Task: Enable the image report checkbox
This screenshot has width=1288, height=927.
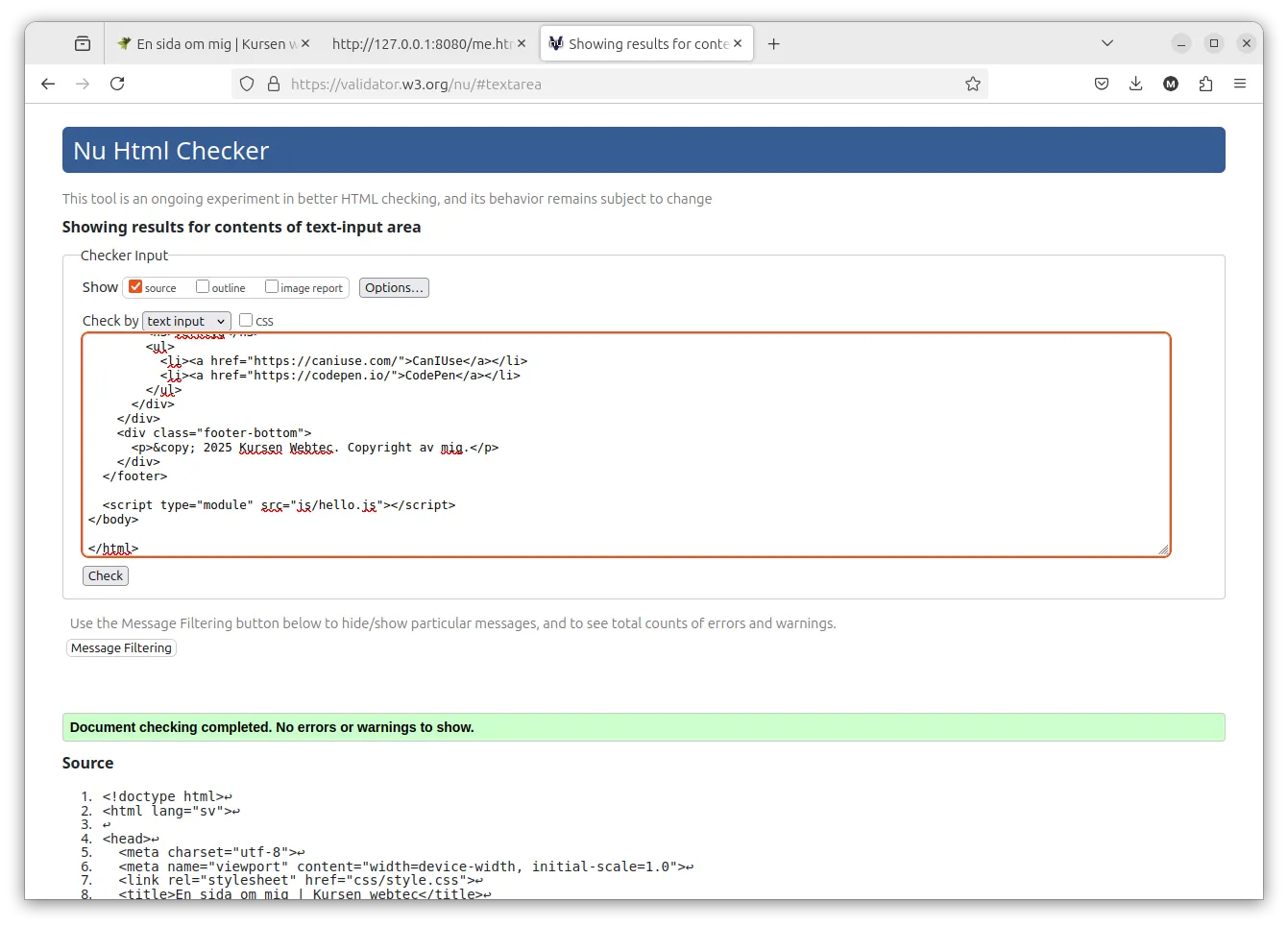Action: click(x=272, y=286)
